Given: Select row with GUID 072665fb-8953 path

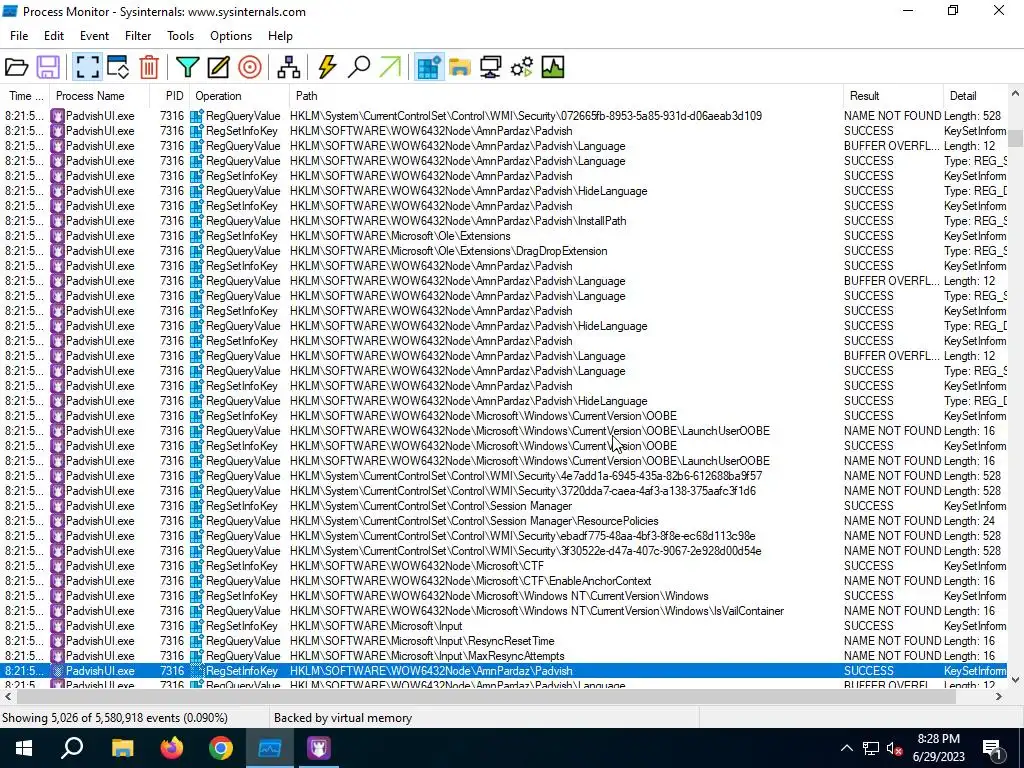Looking at the screenshot, I should click(x=503, y=116).
